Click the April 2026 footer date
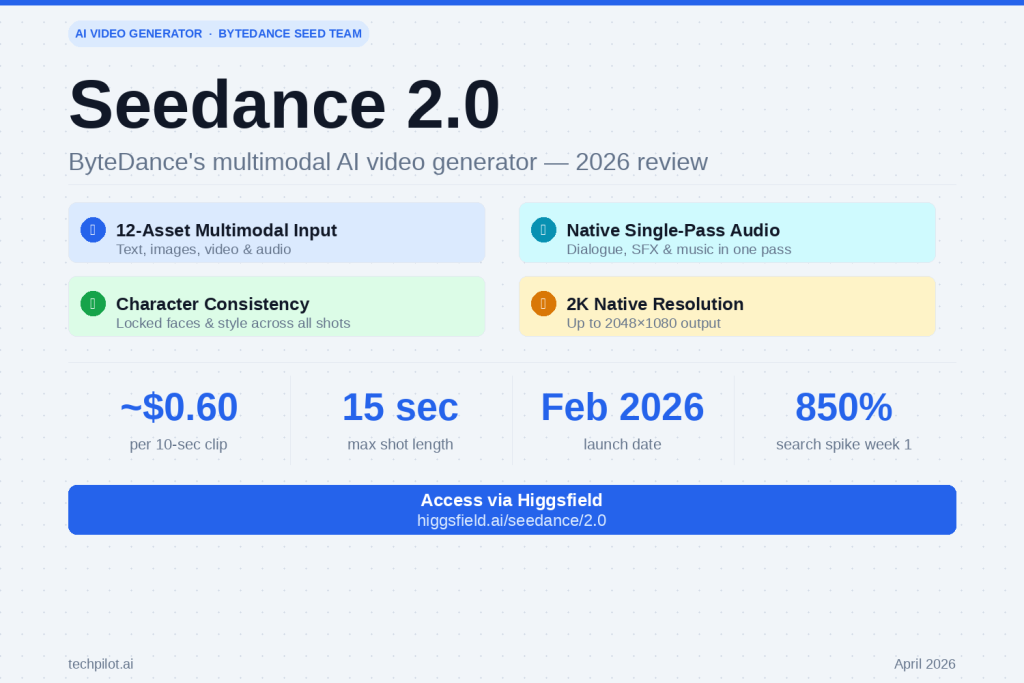 point(924,664)
